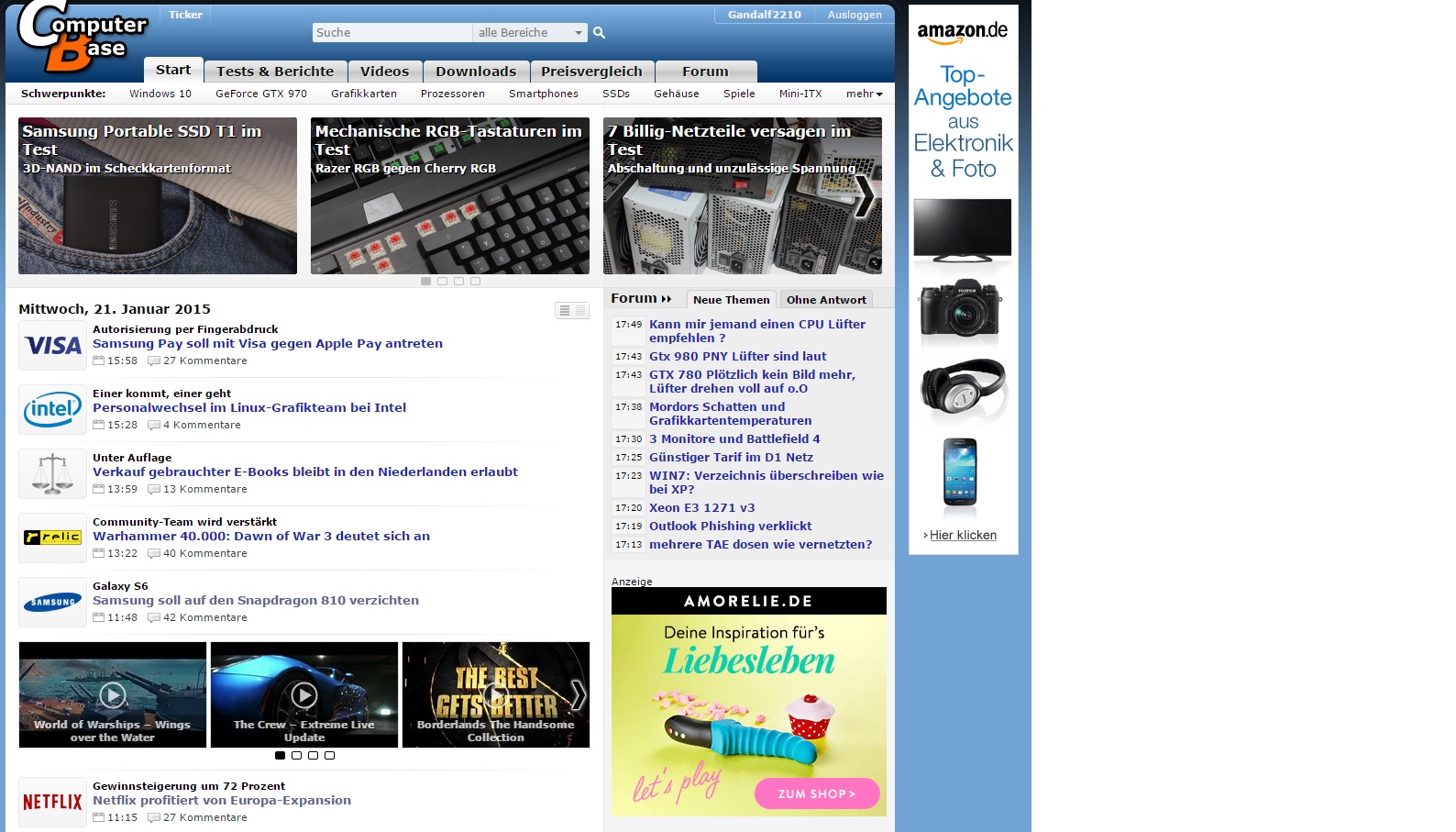Click the smartphone image in the Amazon ad
The image size is (1456, 832).
tap(960, 471)
